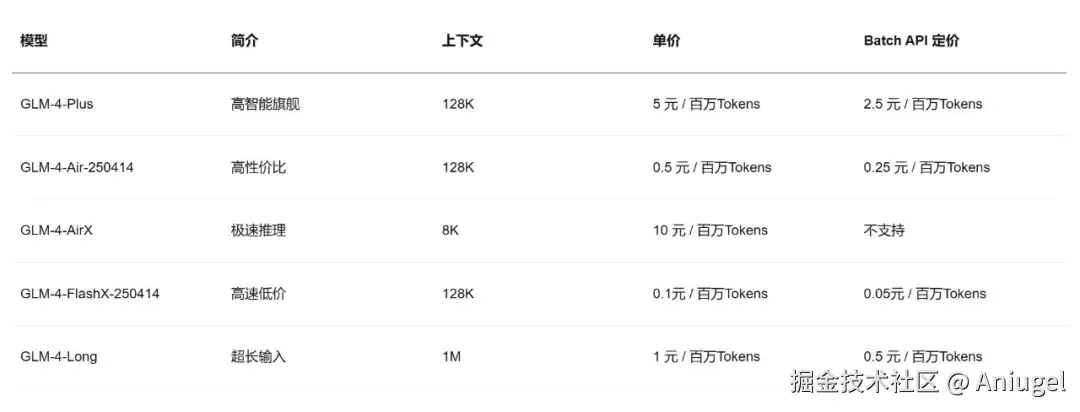The height and width of the screenshot is (412, 1080).
Task: Click the 2.5 元 / 百万Tokens batch price
Action: point(923,104)
